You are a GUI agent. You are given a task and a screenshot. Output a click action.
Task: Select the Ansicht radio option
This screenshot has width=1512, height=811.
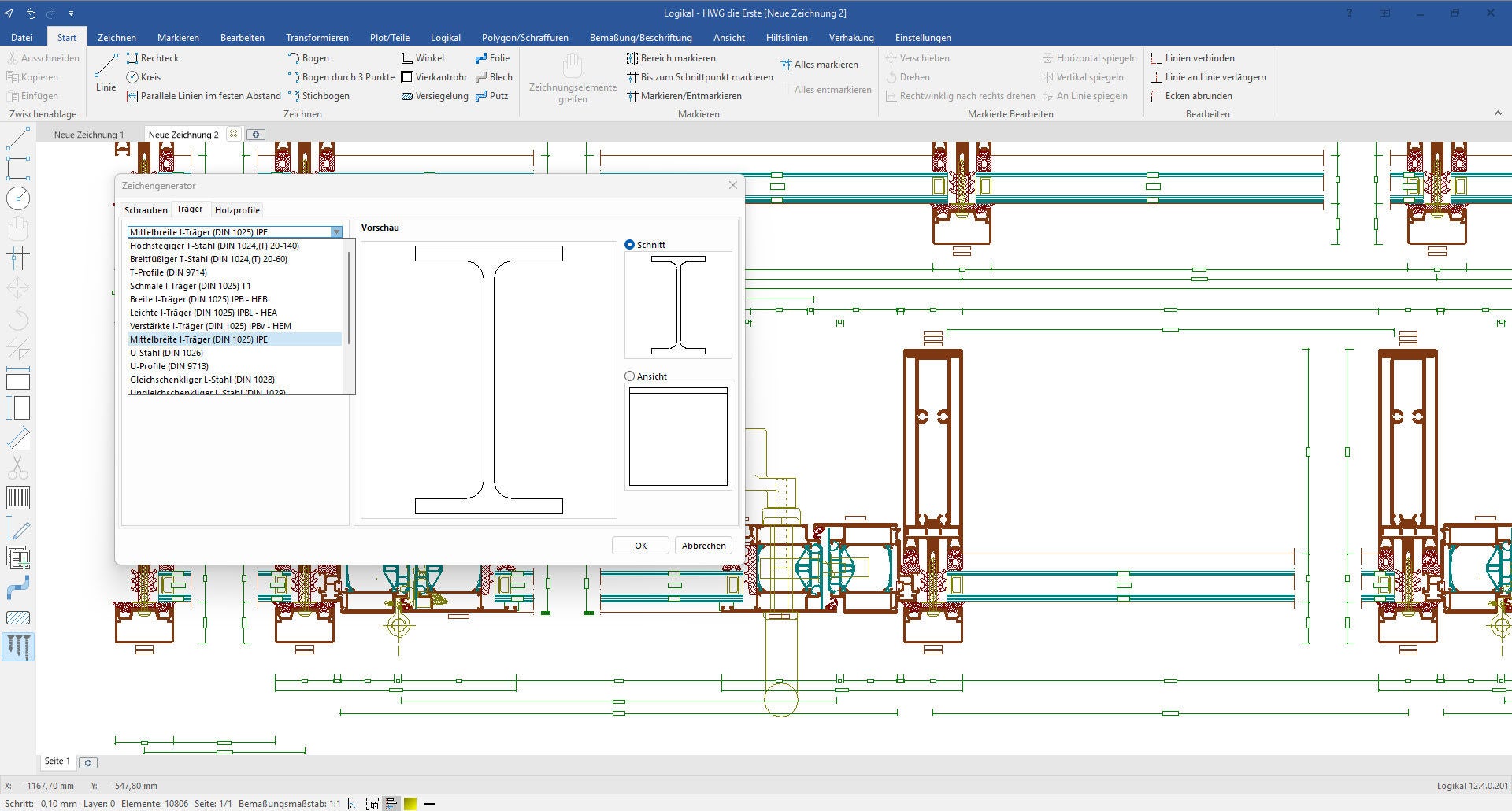pos(629,376)
